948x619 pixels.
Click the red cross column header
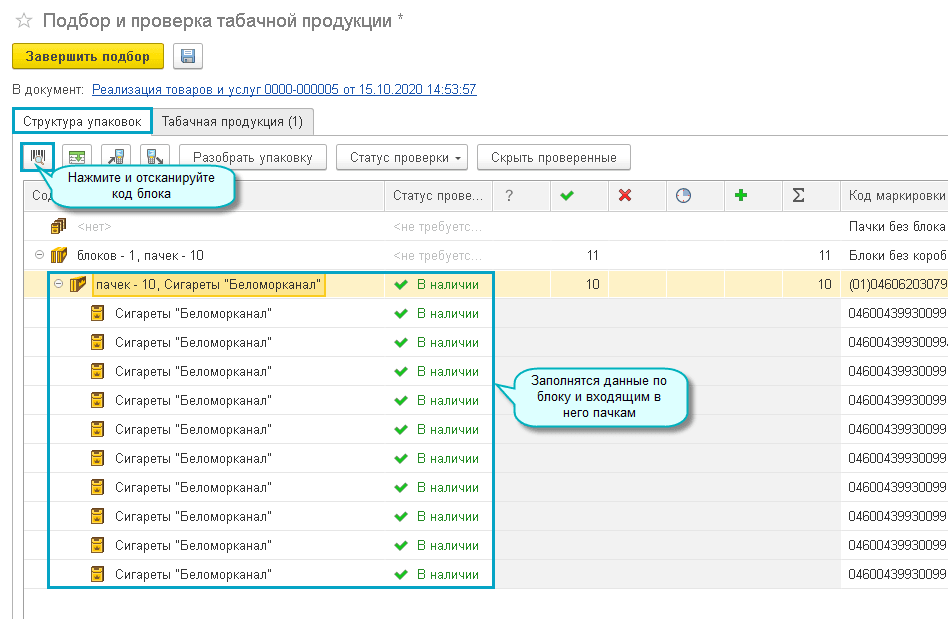pos(625,196)
